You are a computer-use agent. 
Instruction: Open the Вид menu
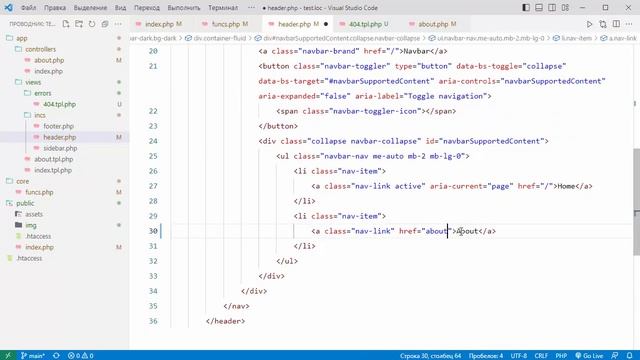coord(120,8)
